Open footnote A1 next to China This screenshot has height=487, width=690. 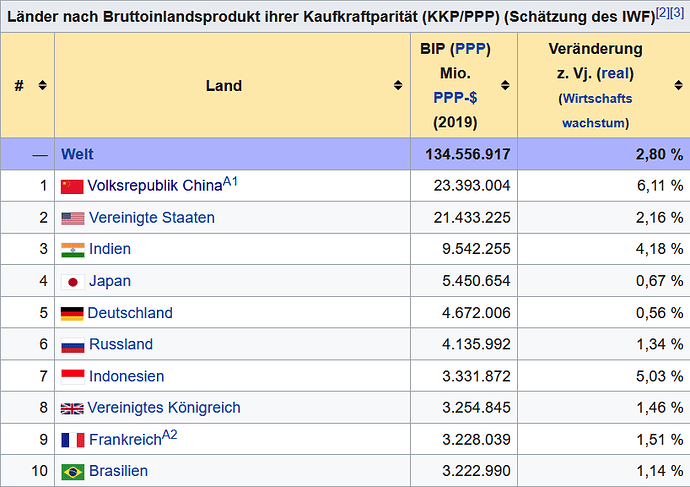point(230,181)
